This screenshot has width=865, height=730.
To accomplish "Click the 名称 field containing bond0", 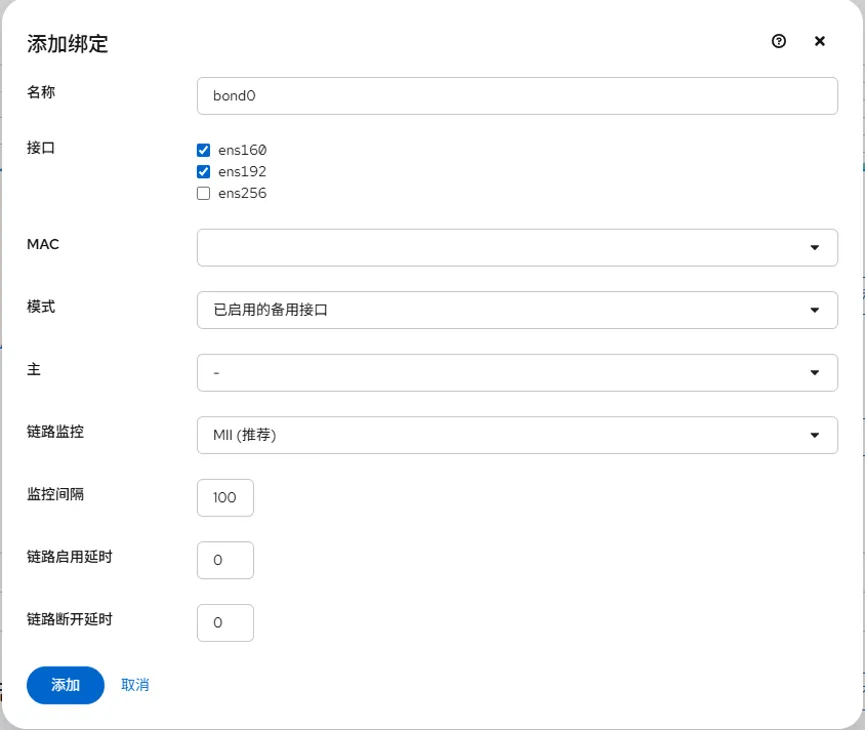I will (x=517, y=96).
